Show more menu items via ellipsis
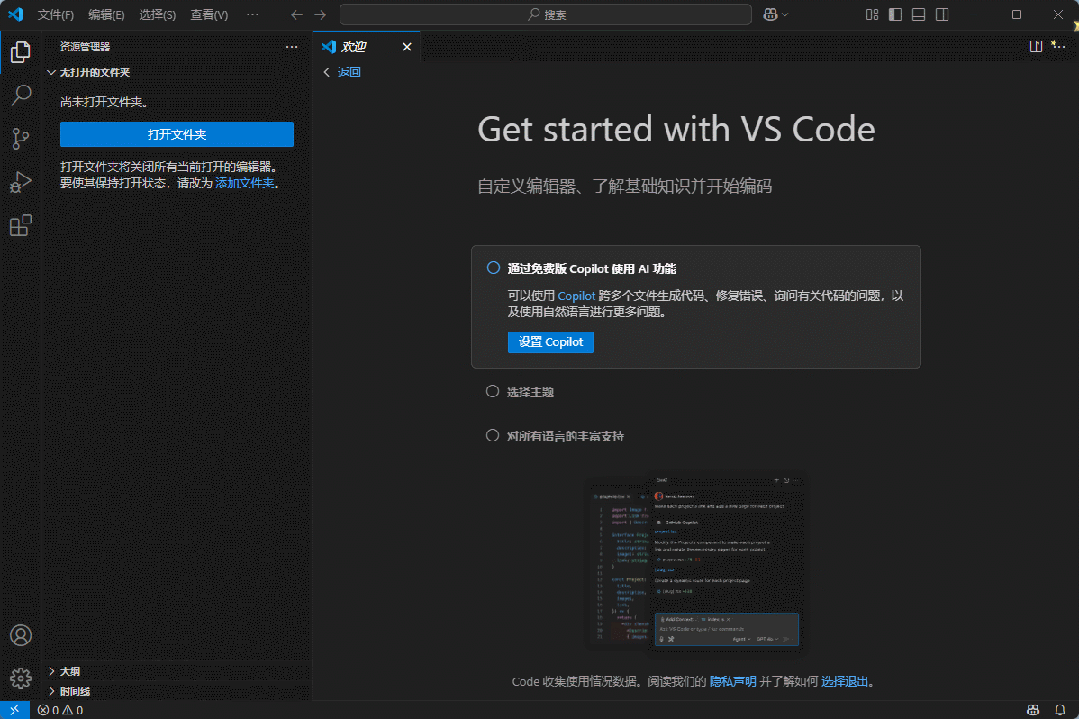1079x719 pixels. 253,14
